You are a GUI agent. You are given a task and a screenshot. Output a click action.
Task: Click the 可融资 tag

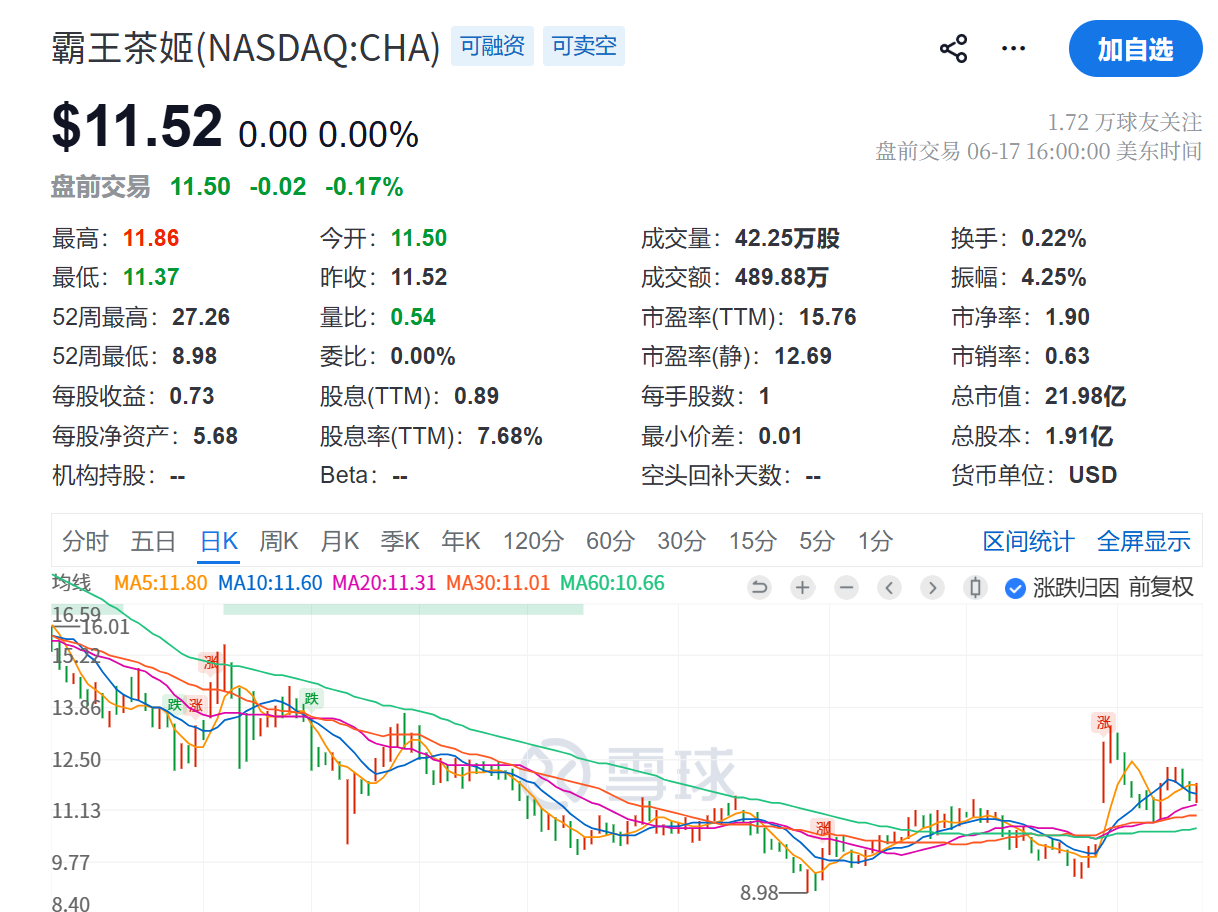click(492, 46)
